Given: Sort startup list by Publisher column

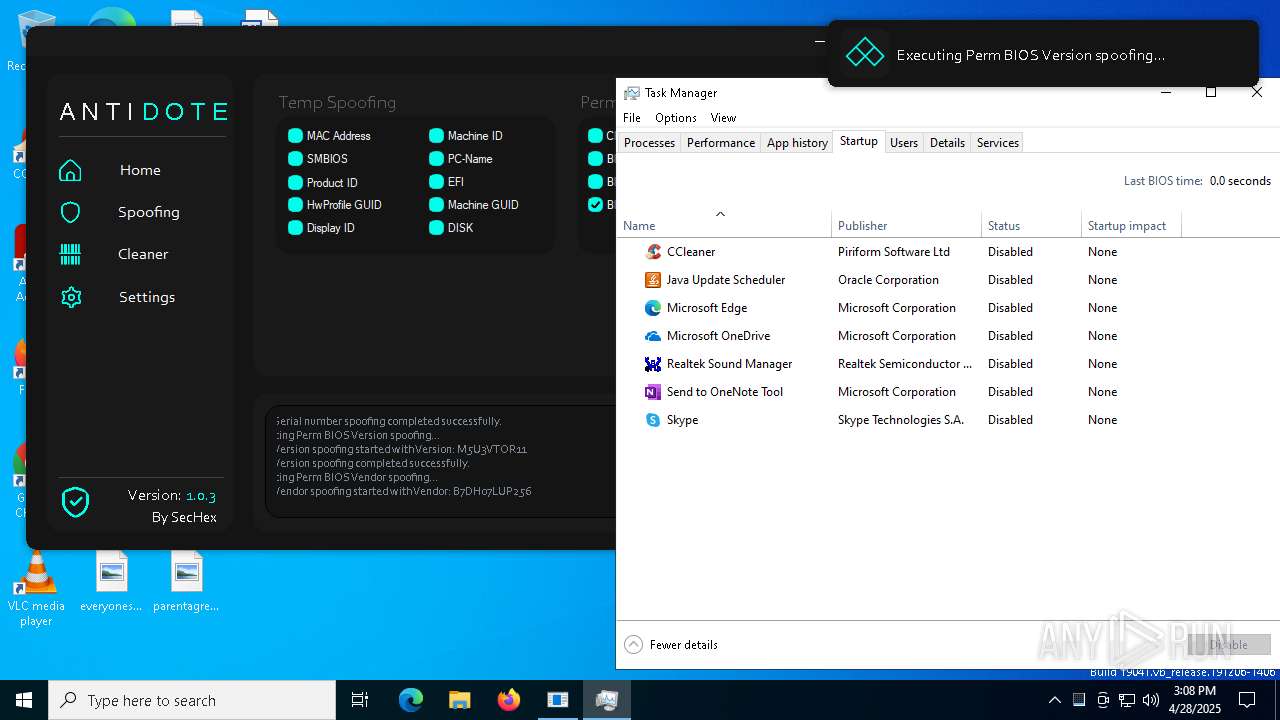Looking at the screenshot, I should (x=906, y=226).
